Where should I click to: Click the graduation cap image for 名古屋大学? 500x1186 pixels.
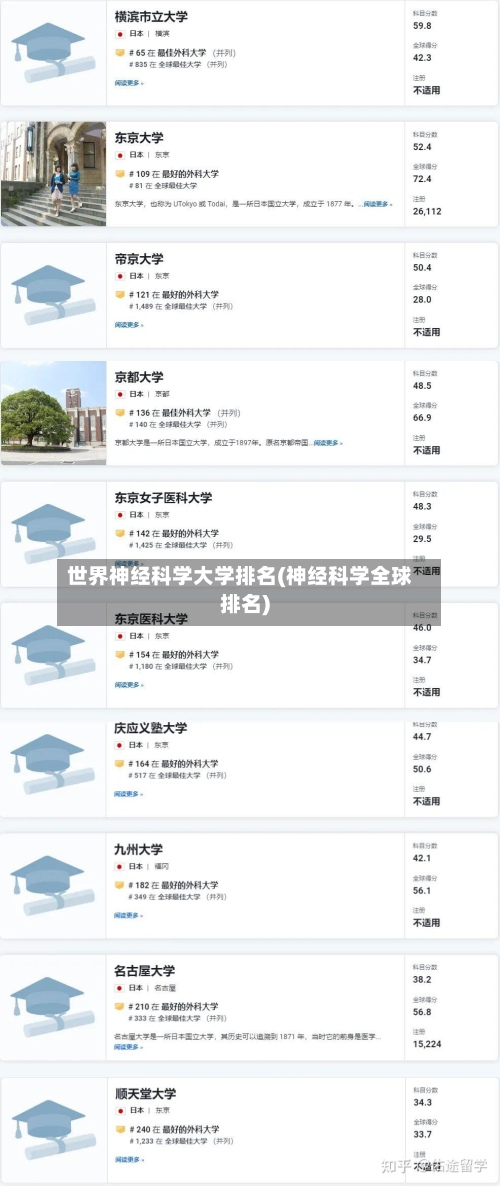click(53, 1007)
